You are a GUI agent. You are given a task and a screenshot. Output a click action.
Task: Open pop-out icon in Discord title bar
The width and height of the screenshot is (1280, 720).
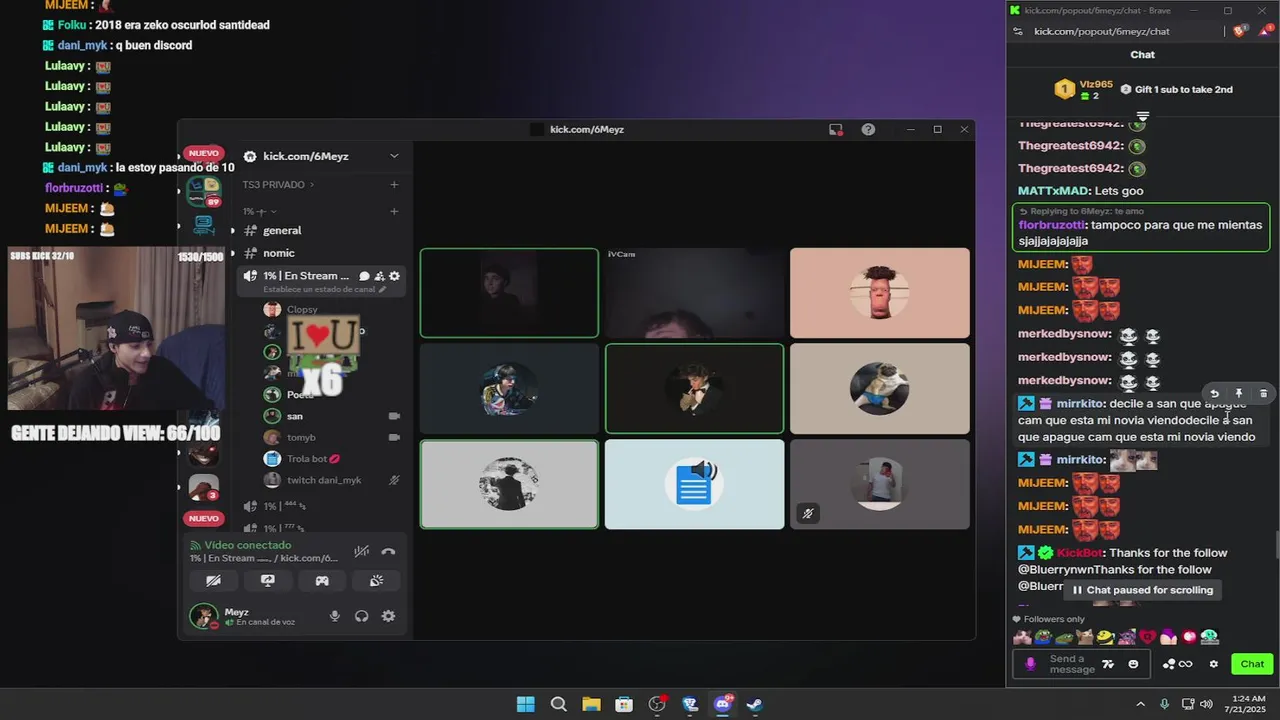click(836, 129)
